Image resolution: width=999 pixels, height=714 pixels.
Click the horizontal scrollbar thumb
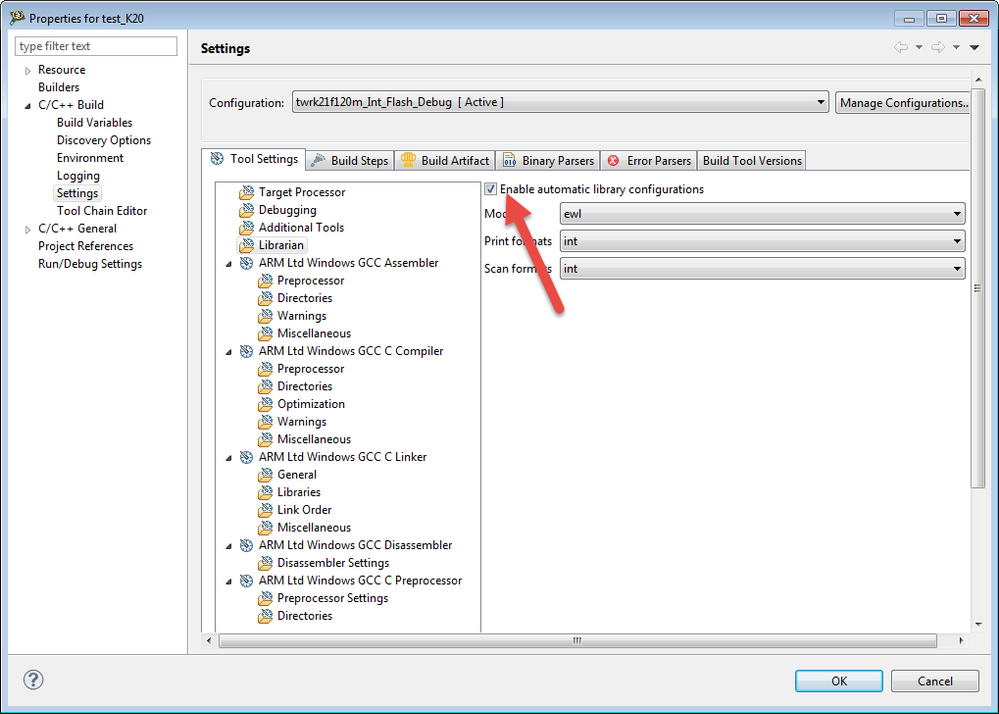(x=577, y=640)
